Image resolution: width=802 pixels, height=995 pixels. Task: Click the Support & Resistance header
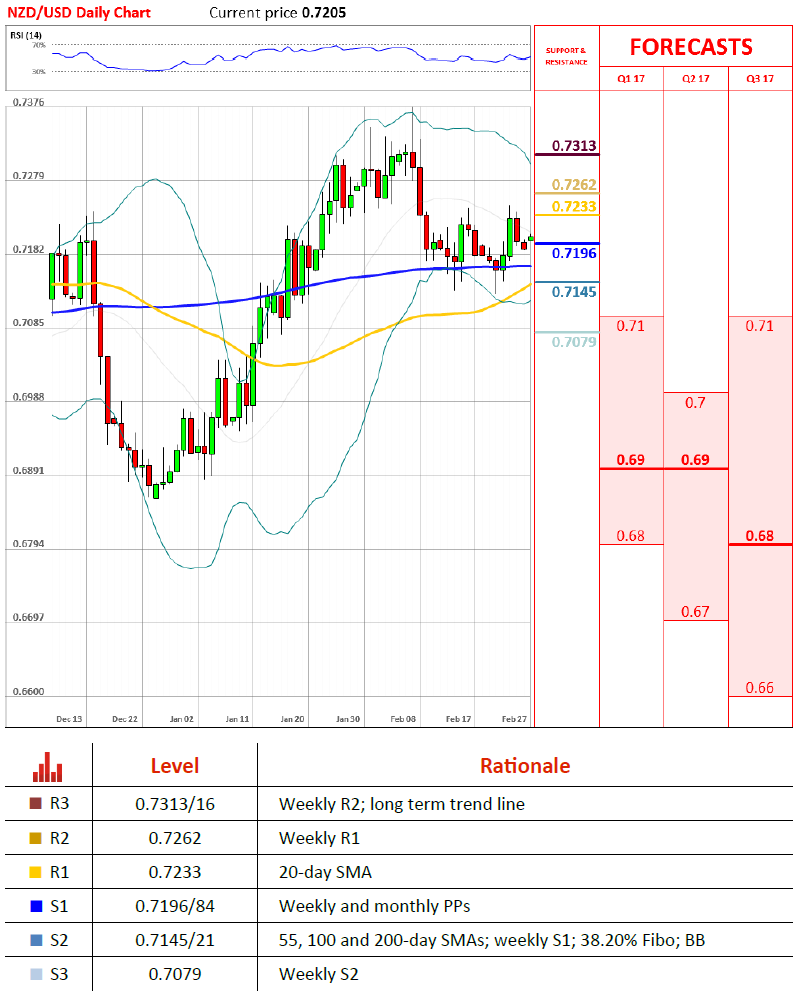pyautogui.click(x=566, y=56)
